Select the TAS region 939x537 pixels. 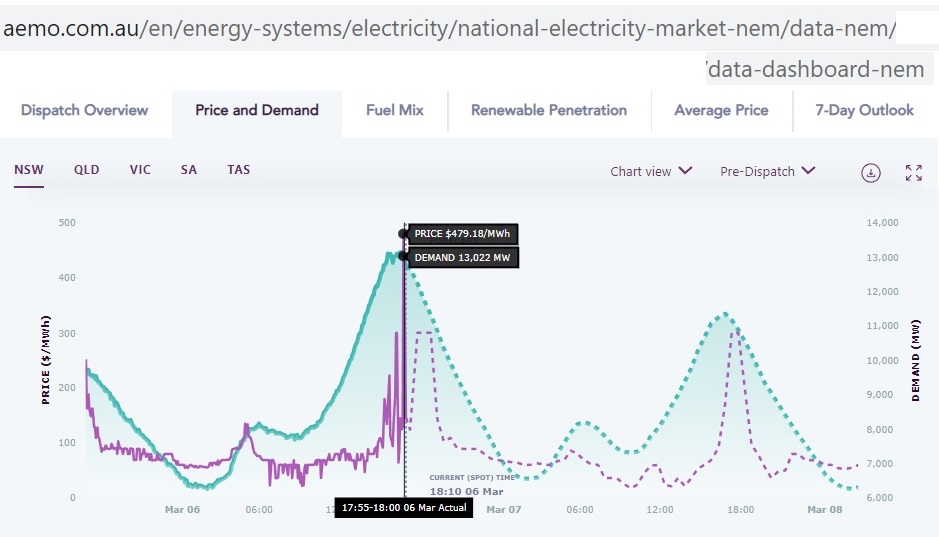[238, 170]
